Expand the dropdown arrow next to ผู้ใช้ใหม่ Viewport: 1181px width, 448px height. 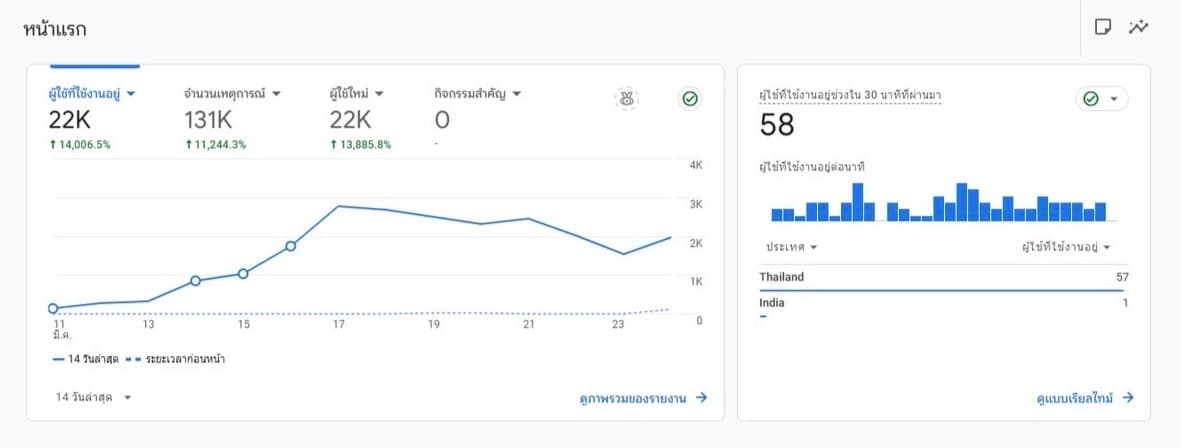(379, 94)
